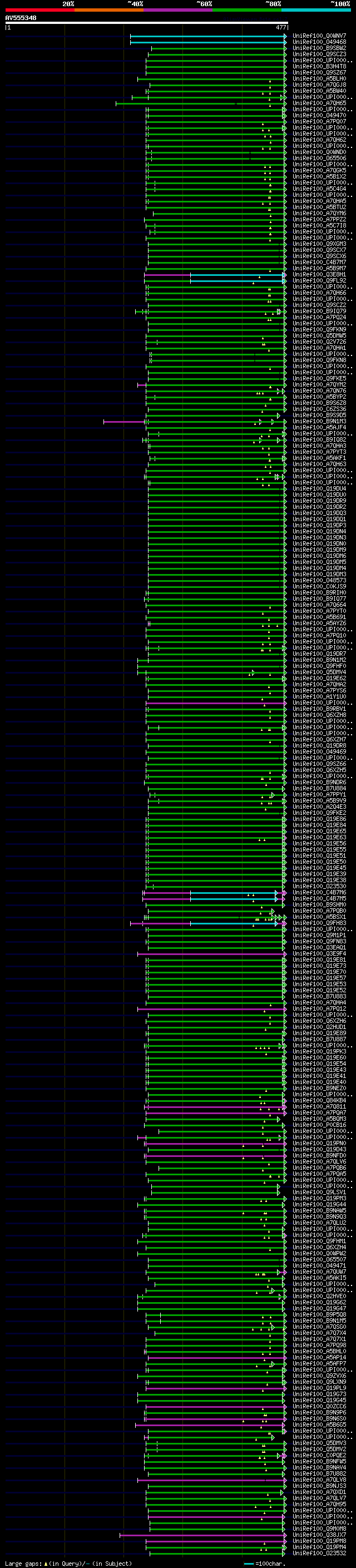
Task: Select the UniRef100_O23532 label
Action: pos(319,1553)
